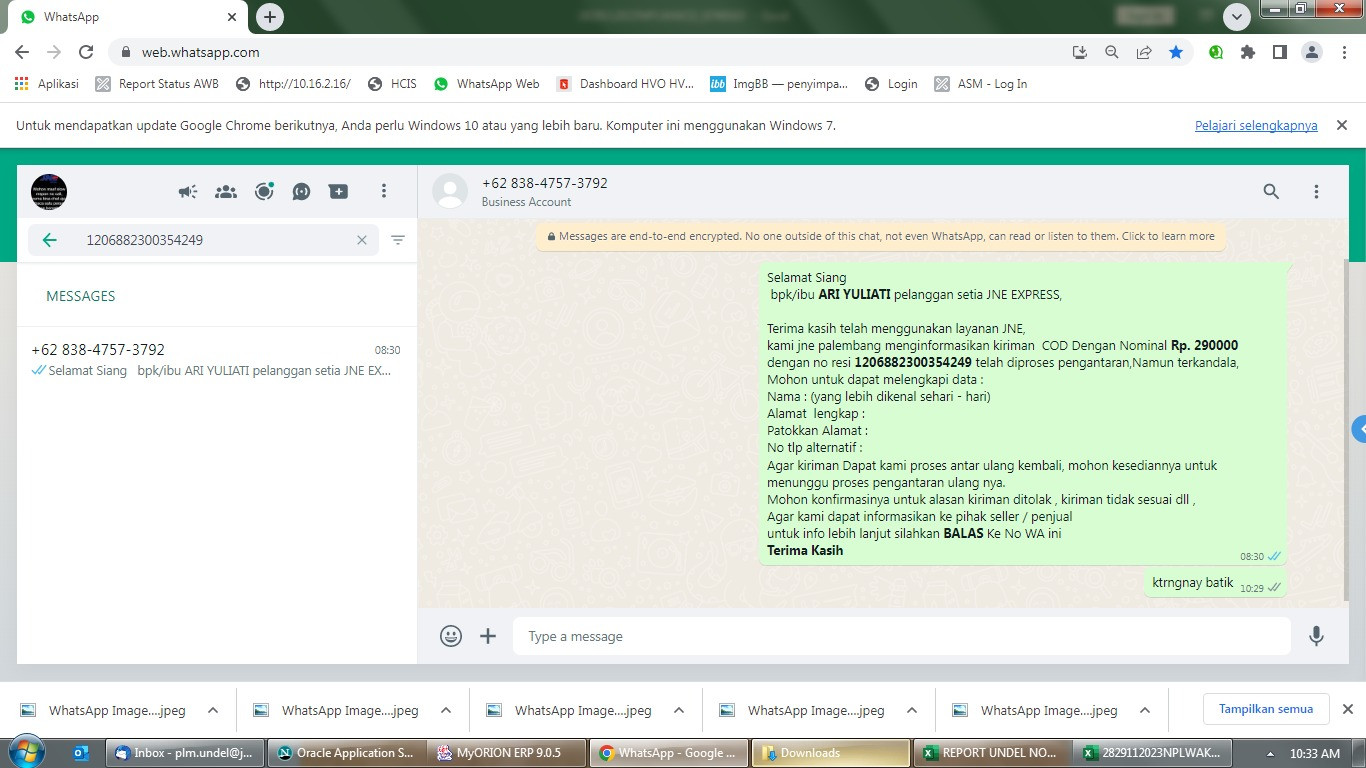Expand the tab search dropdown
Image resolution: width=1366 pixels, height=768 pixels.
coord(1237,17)
